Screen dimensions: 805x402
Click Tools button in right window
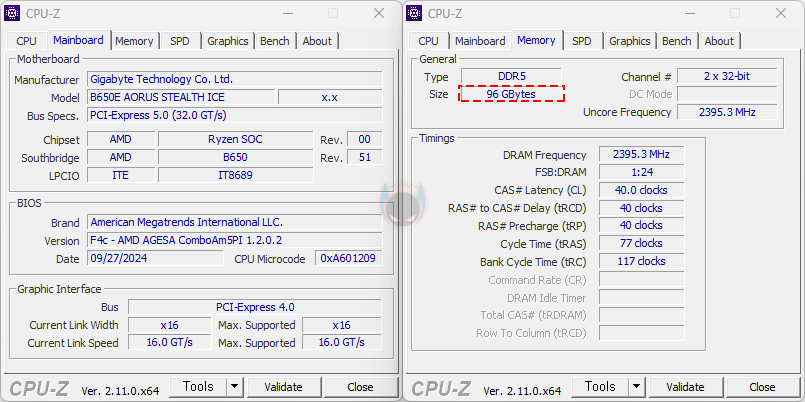[600, 387]
